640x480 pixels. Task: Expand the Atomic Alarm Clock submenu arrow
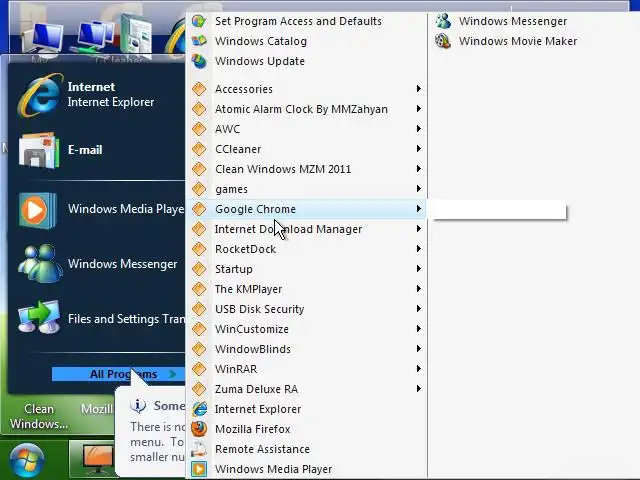coord(418,109)
